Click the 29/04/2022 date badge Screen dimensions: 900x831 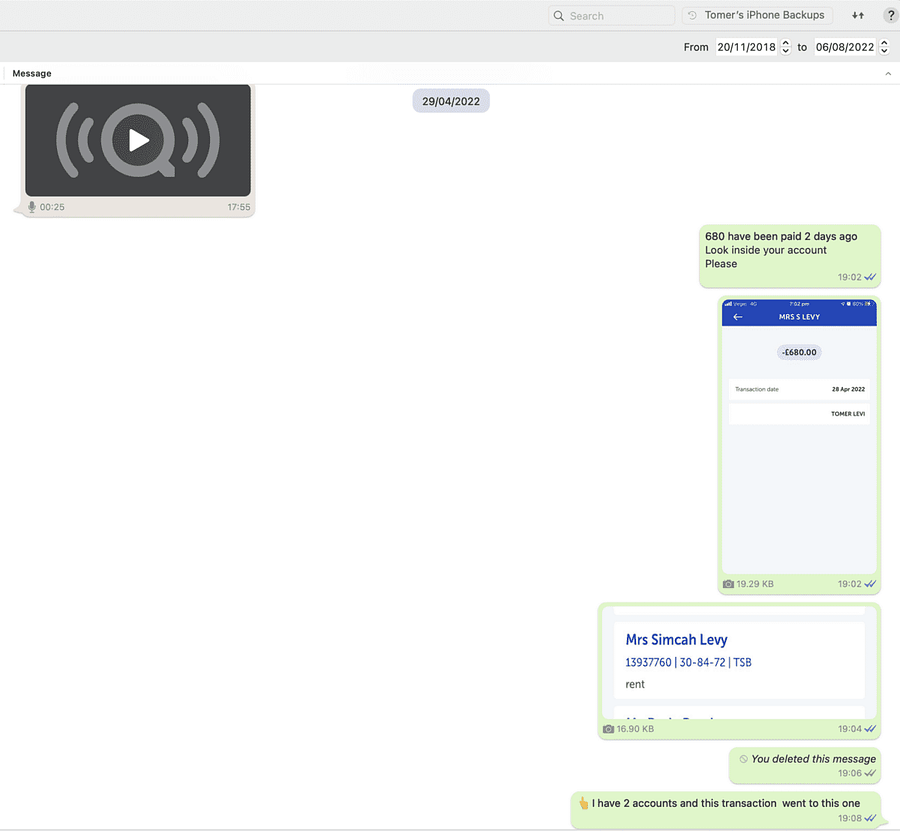tap(451, 101)
